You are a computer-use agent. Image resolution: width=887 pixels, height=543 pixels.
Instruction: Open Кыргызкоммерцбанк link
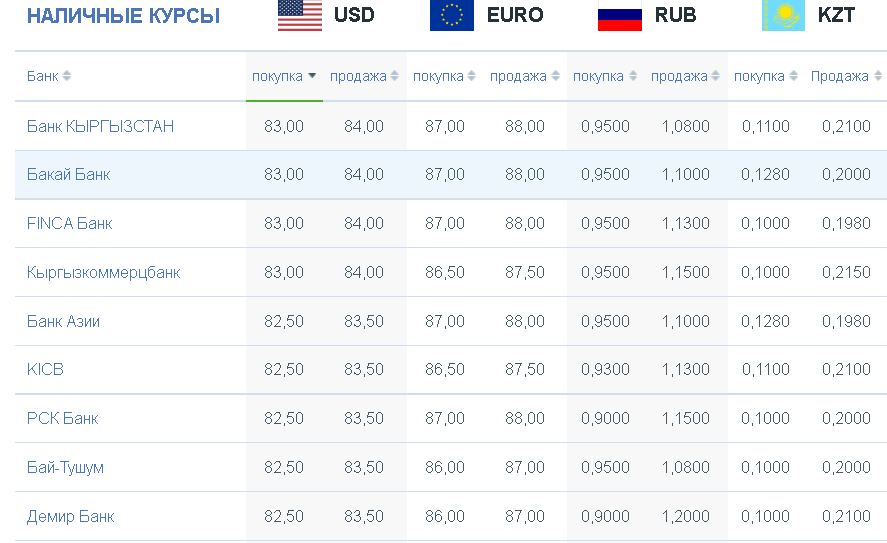(x=104, y=273)
